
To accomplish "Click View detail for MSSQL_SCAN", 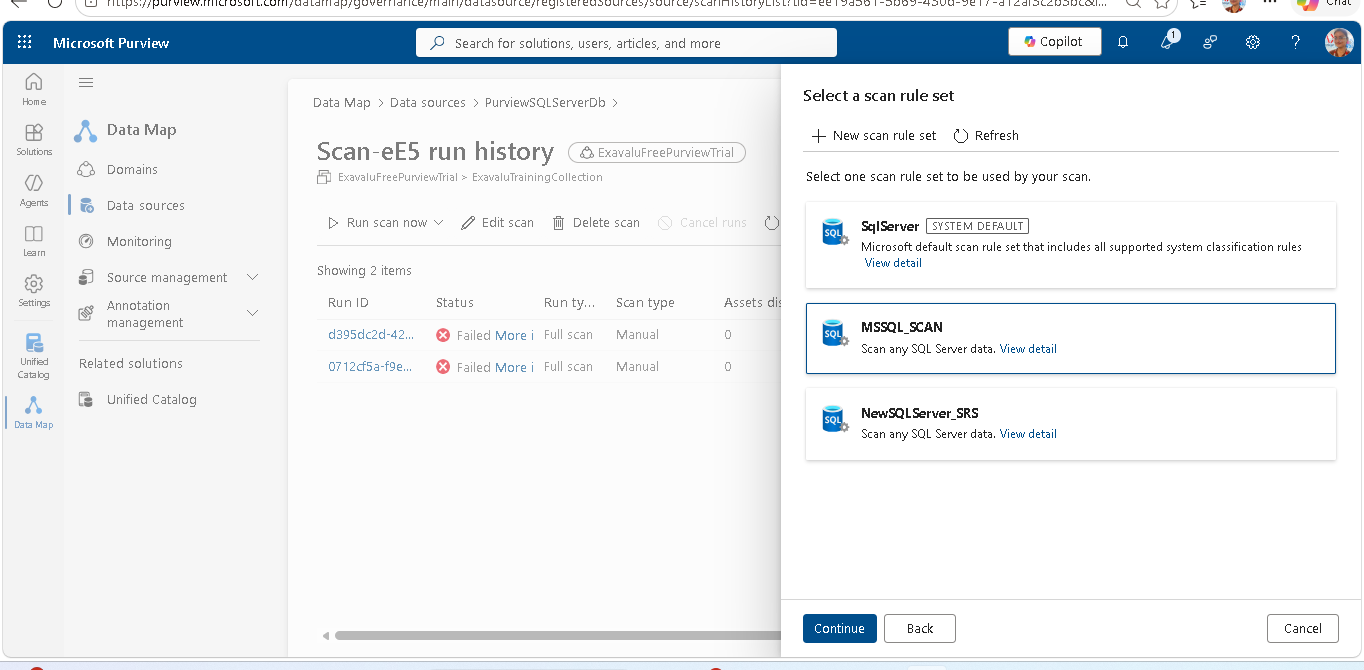I will [x=1028, y=349].
